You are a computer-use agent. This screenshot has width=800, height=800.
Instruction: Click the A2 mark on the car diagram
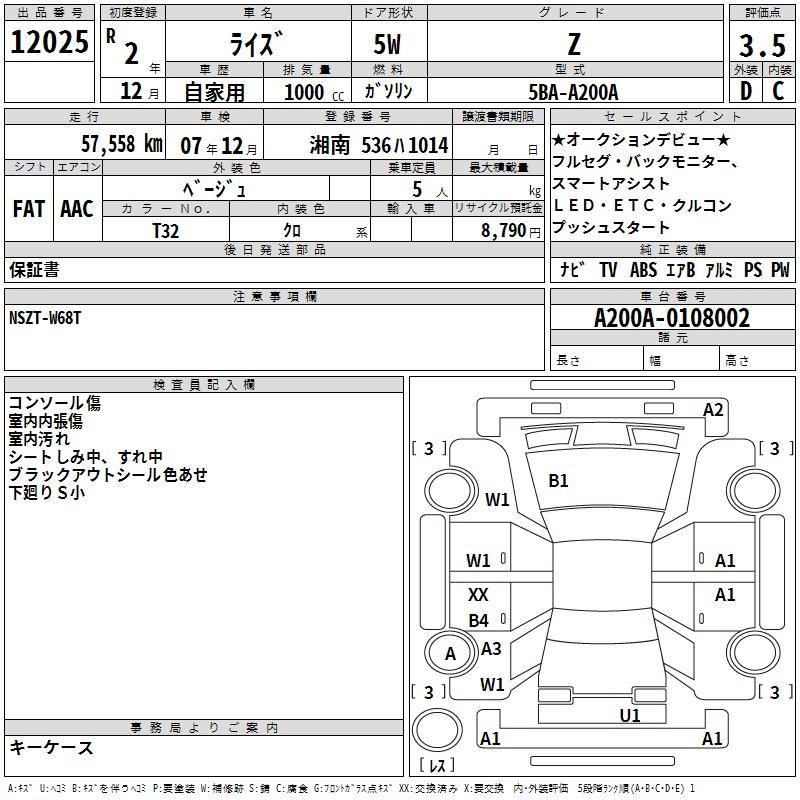point(713,410)
